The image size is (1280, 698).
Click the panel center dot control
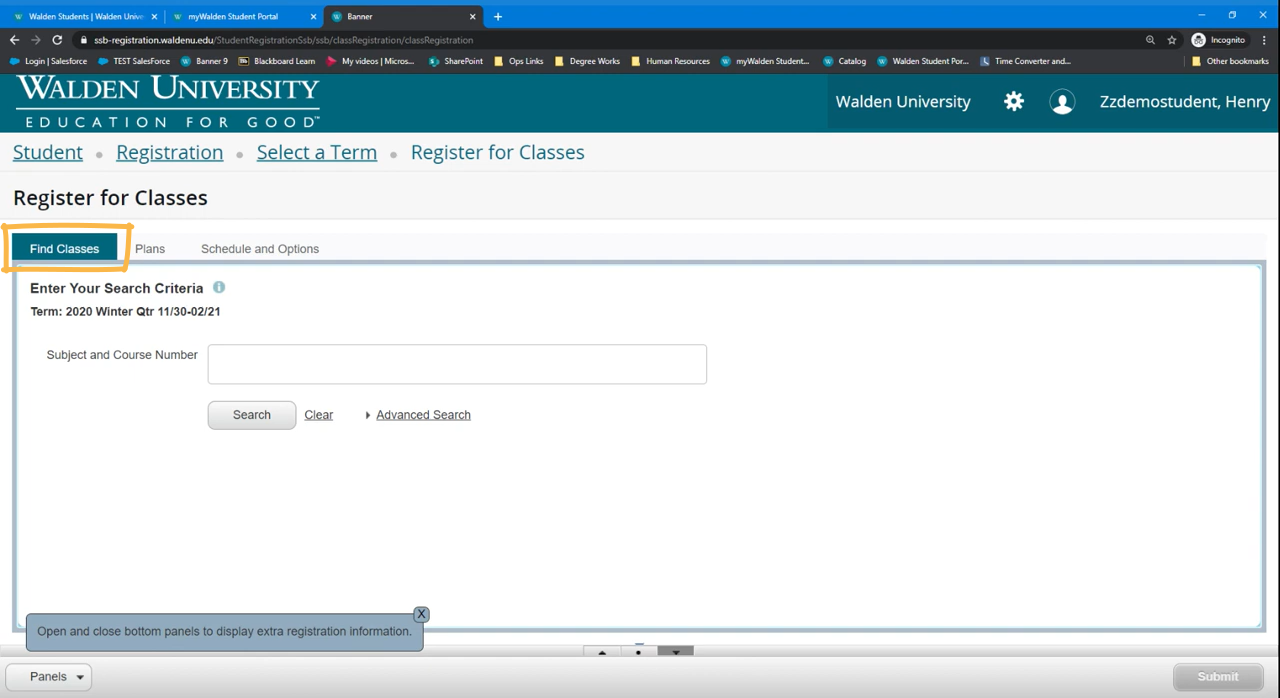[x=639, y=652]
